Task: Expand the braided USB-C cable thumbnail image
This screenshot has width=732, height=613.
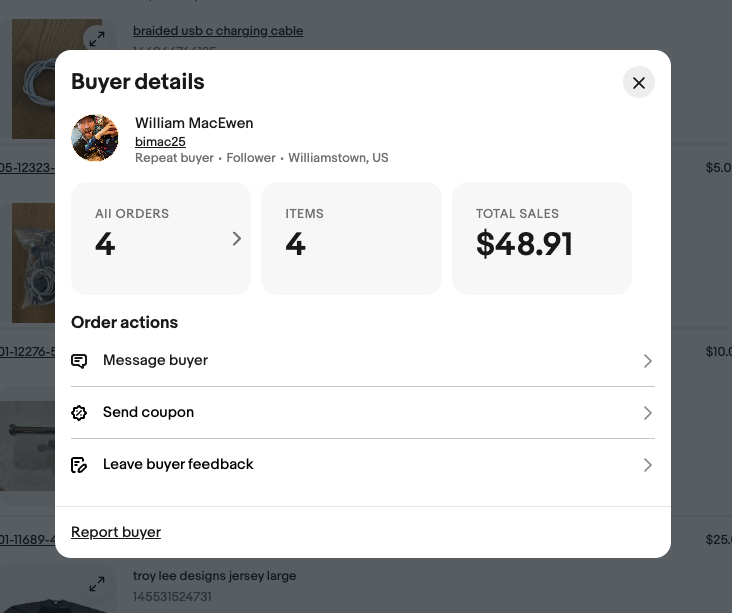Action: pyautogui.click(x=96, y=39)
